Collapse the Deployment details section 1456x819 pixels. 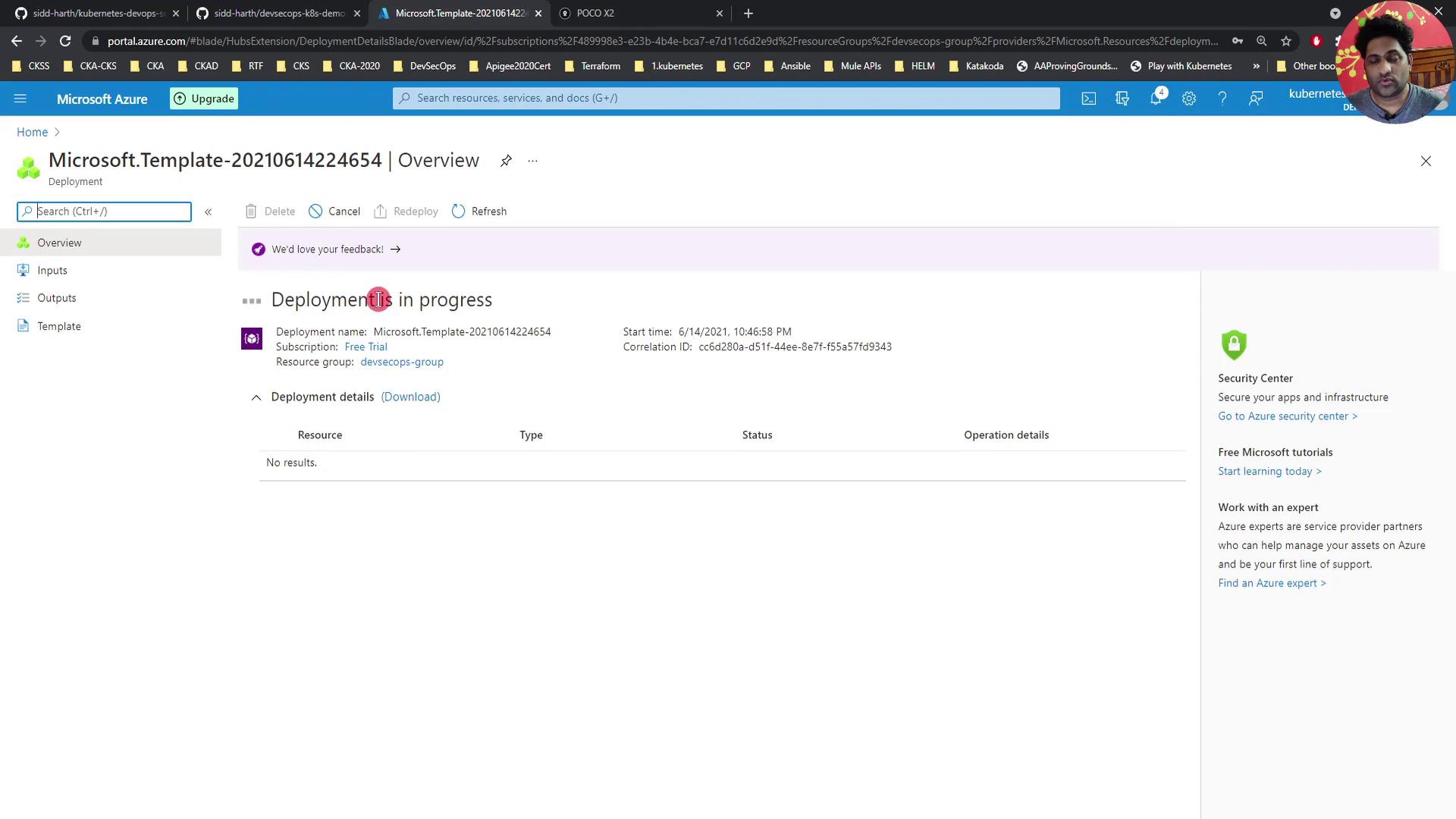(256, 397)
